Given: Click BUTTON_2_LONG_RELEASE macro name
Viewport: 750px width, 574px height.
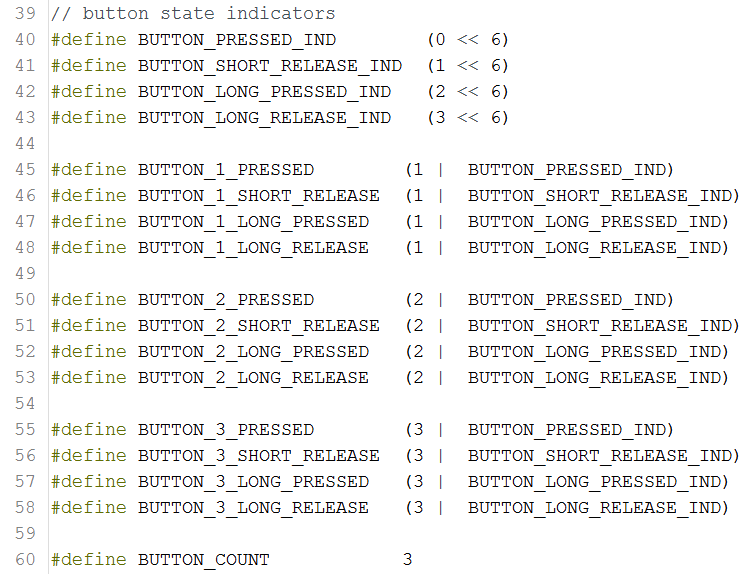Looking at the screenshot, I should coord(253,378).
